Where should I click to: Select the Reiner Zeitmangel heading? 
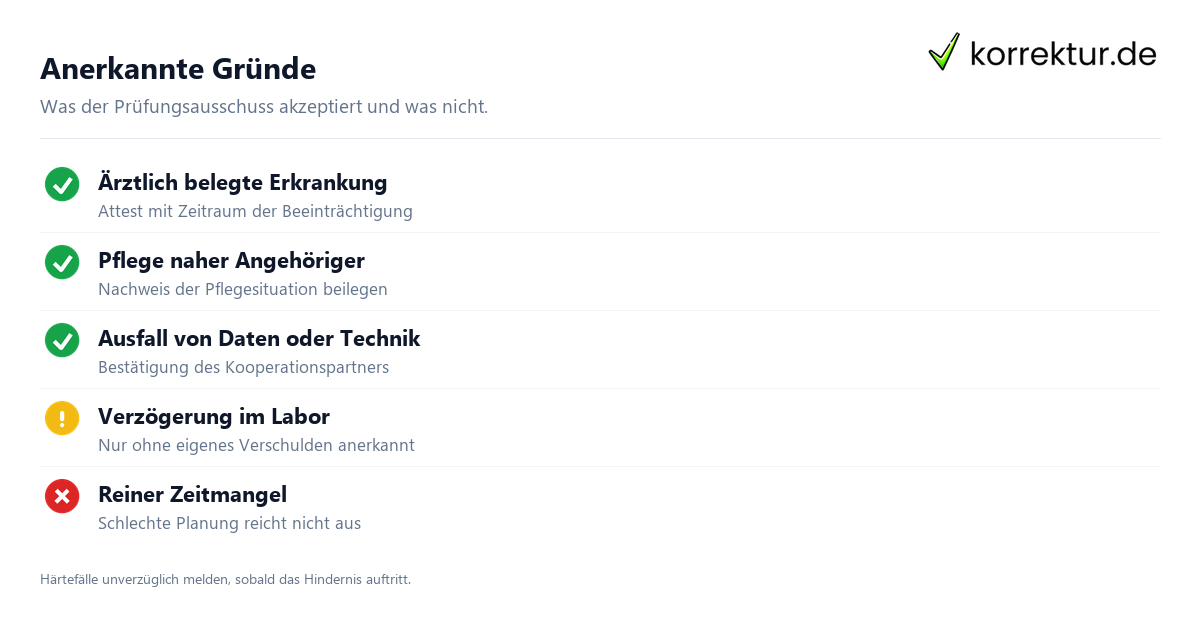tap(192, 495)
